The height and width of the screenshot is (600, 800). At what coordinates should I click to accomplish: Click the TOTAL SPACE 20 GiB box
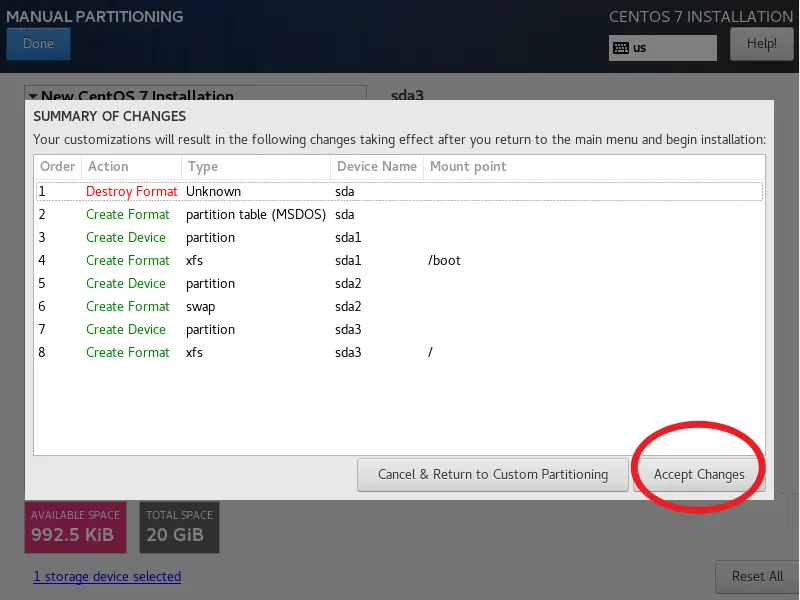tap(180, 527)
